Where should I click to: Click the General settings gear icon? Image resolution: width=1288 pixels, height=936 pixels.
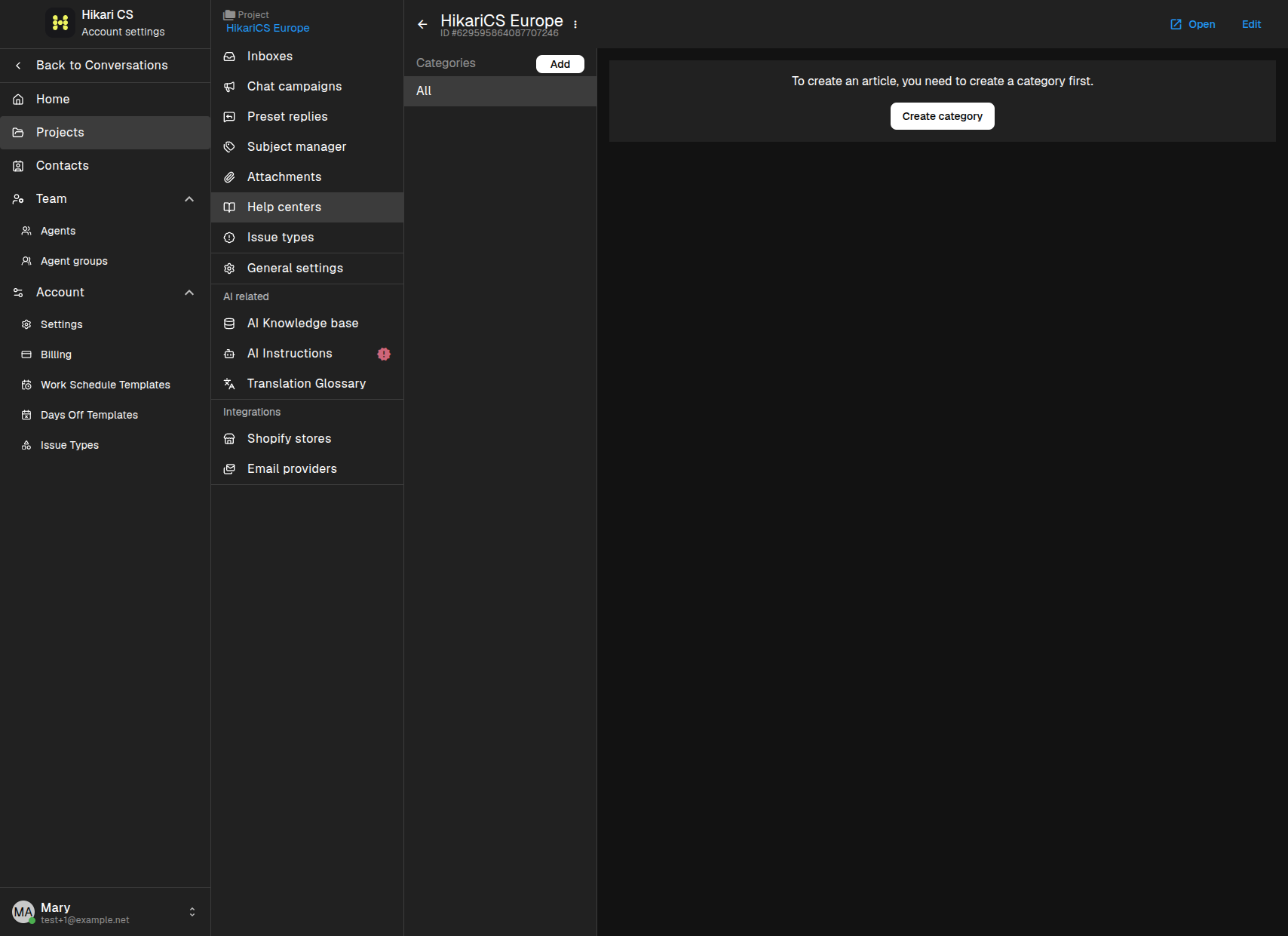229,269
